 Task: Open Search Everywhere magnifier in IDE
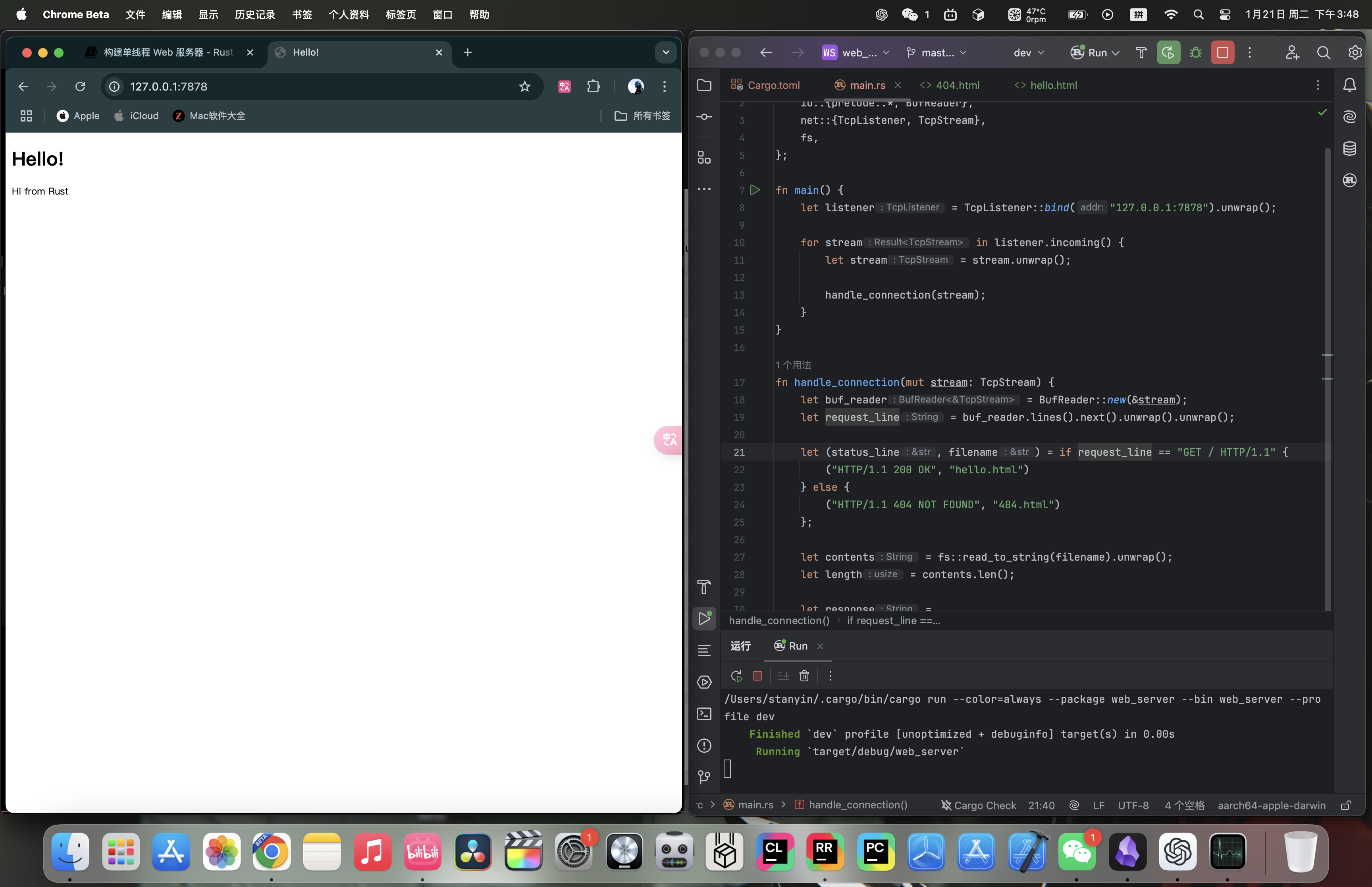tap(1324, 52)
